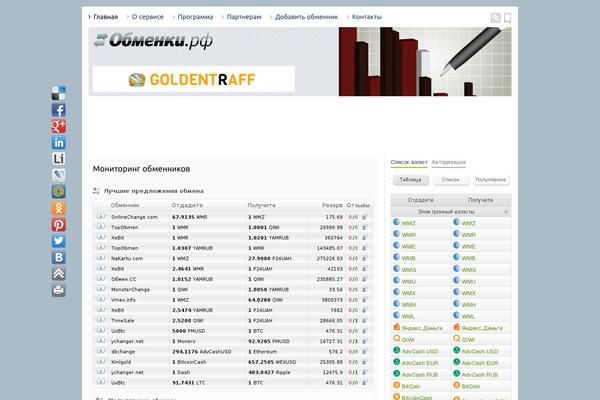
Task: Click the double-chevron scroll-to-top icon
Action: 59,274
